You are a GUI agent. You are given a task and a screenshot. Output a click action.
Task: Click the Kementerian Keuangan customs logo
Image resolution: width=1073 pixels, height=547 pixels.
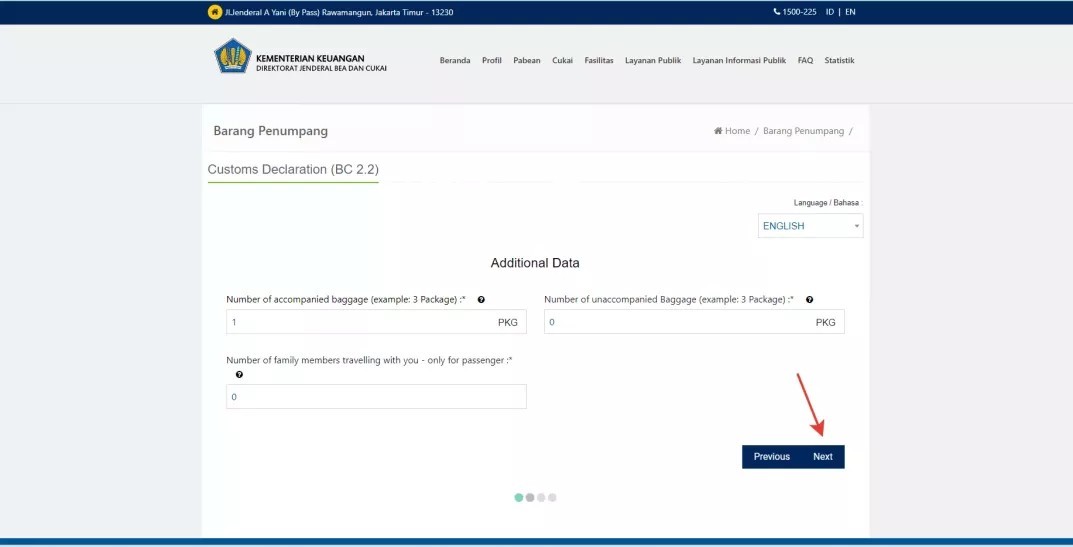click(232, 57)
